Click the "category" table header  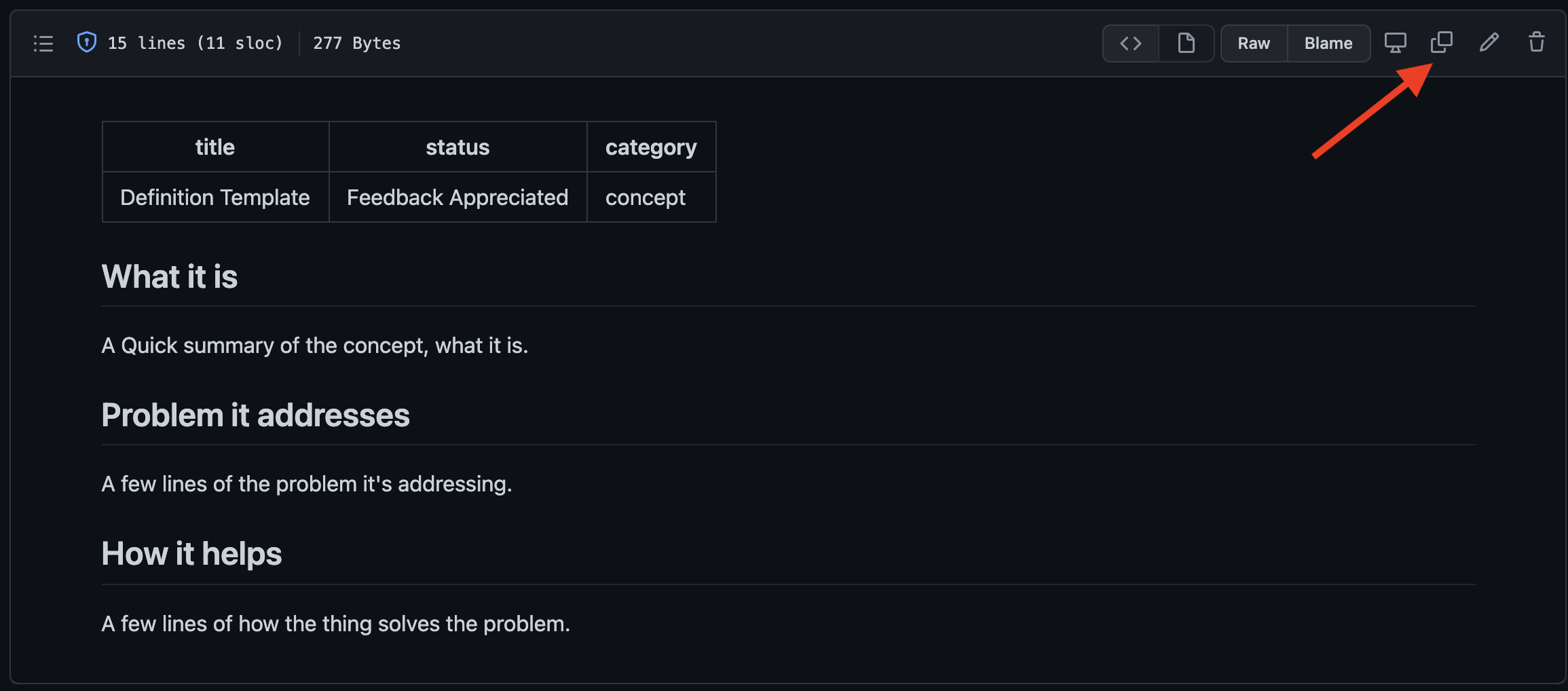point(651,147)
